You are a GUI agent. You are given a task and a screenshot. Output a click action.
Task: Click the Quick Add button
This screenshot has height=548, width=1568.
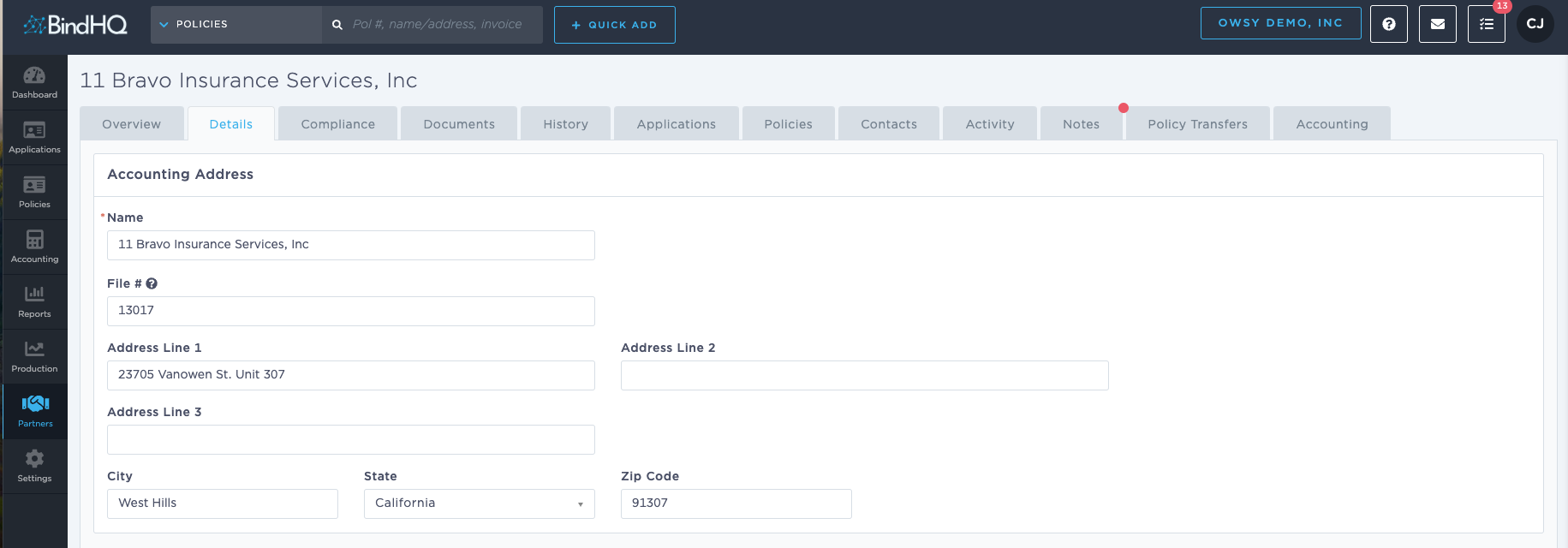pos(615,25)
